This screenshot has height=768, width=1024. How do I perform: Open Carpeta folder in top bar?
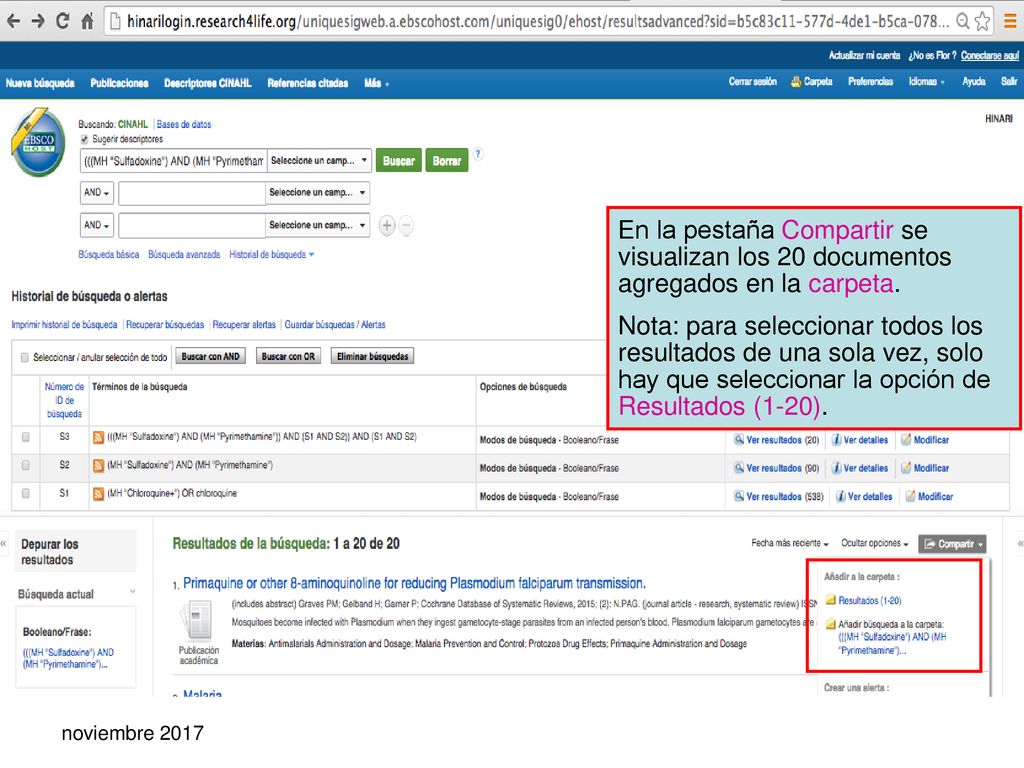coord(811,82)
